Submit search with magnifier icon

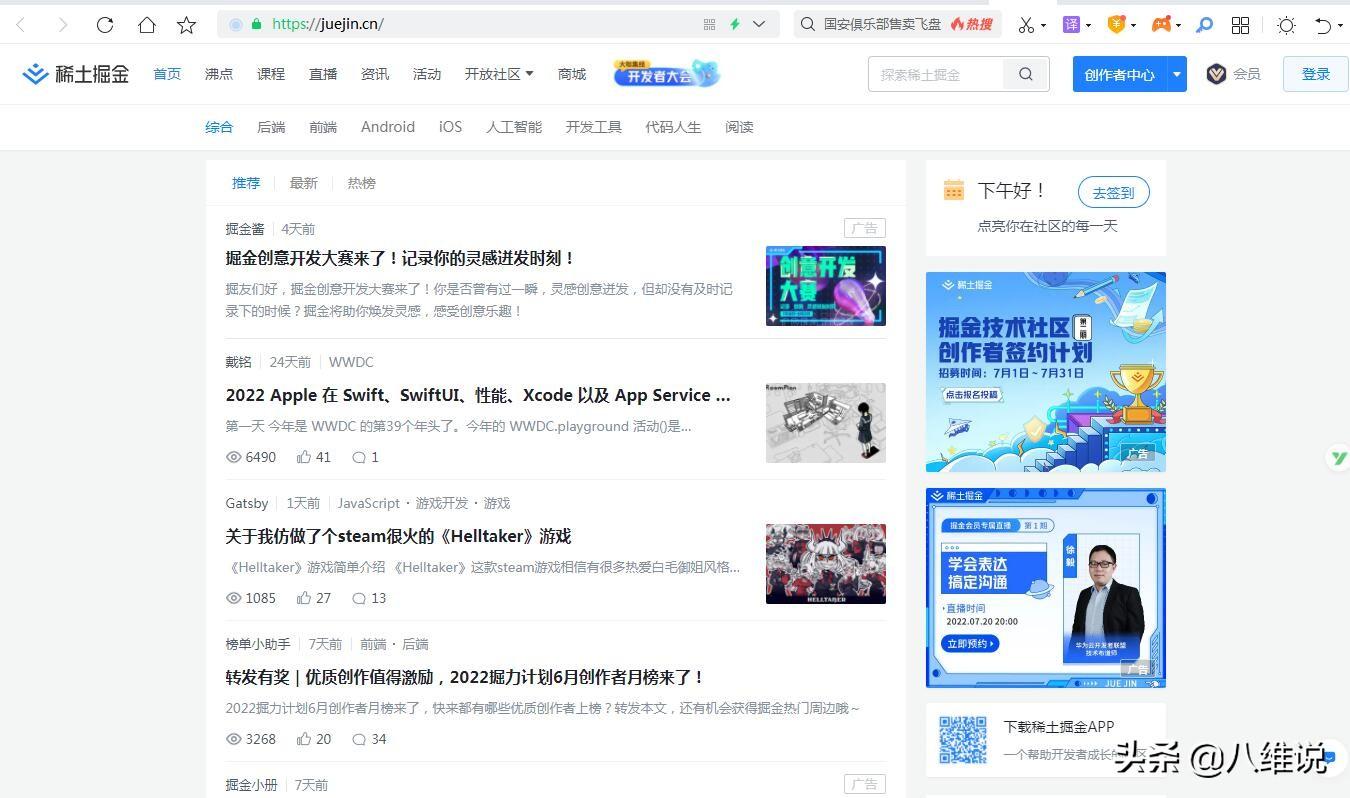point(1026,74)
